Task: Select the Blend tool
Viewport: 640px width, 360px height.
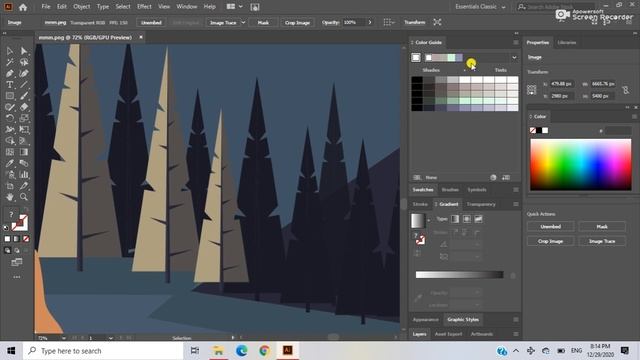Action: pos(24,163)
